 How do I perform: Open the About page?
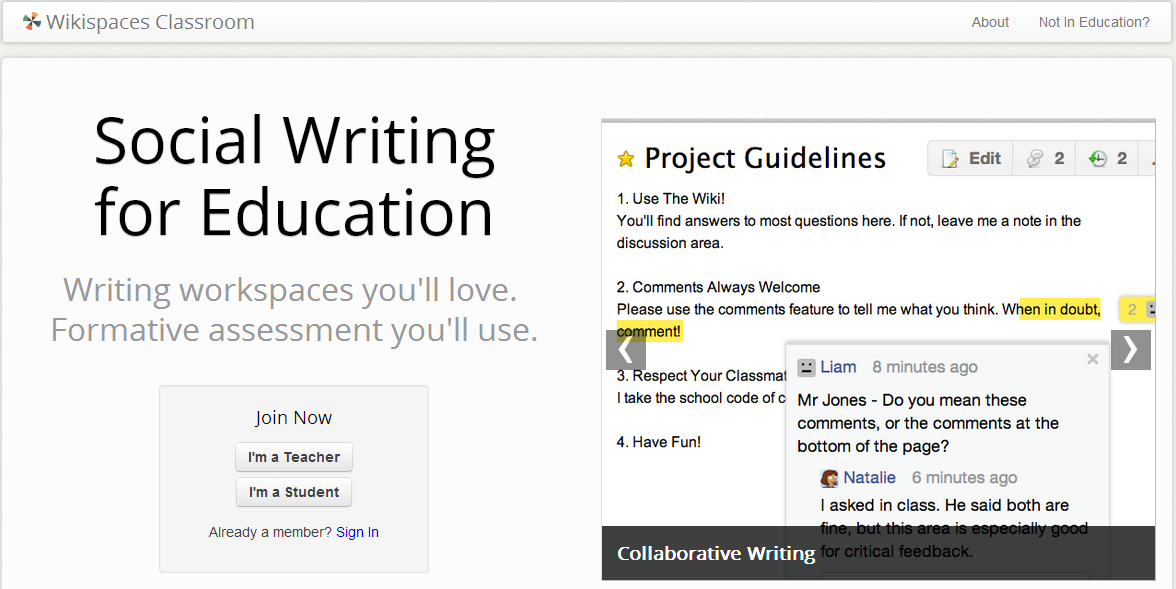(990, 22)
